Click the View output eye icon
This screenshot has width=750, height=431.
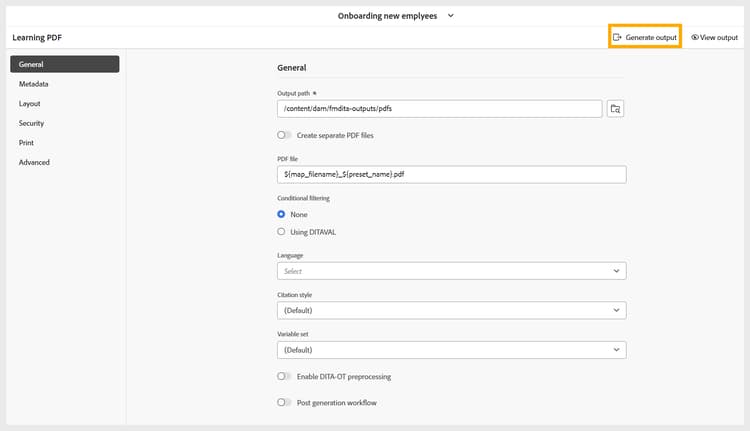(695, 37)
